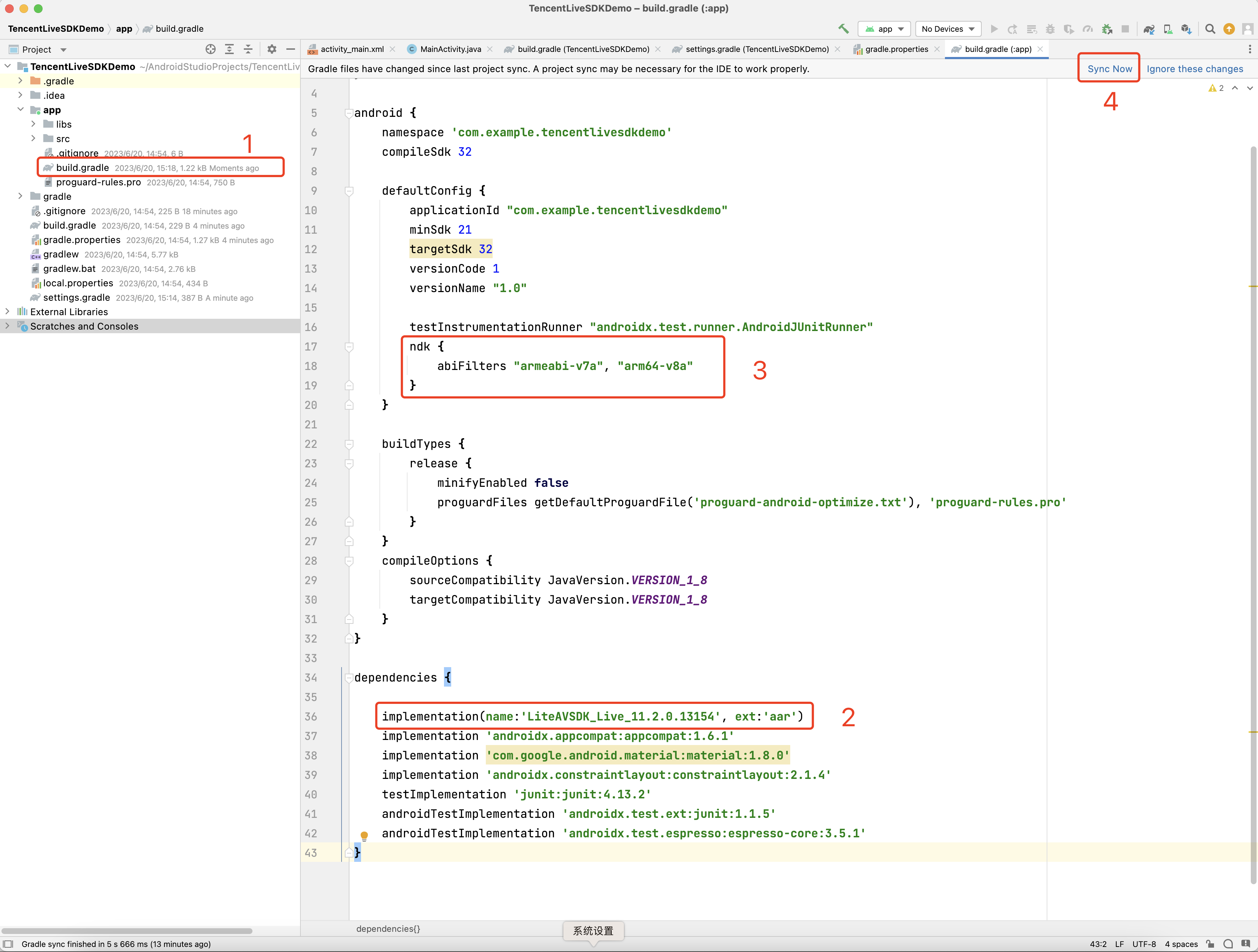Click Attach Debugger to Android Process icon
Image resolution: width=1258 pixels, height=952 pixels.
1107,28
